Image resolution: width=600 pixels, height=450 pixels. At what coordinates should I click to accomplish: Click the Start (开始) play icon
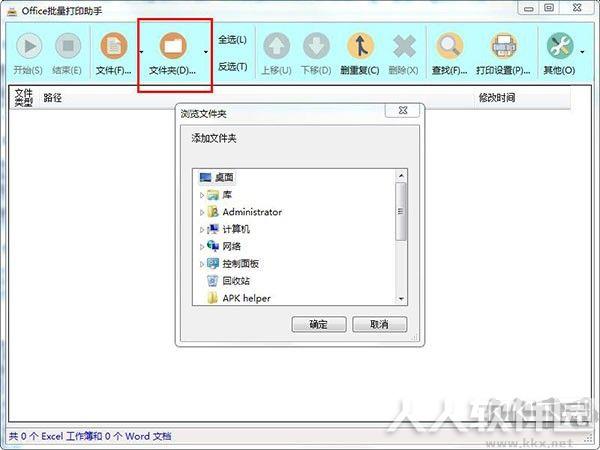click(29, 46)
